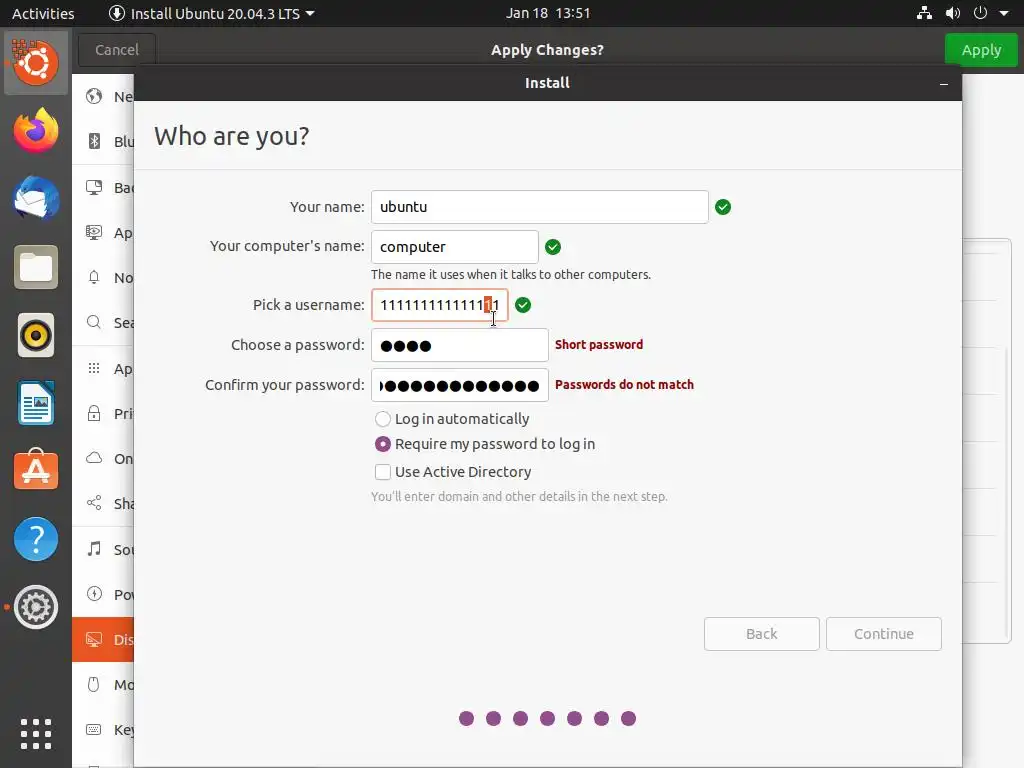Select Online Accounts cloud icon in sidebar
Viewport: 1024px width, 768px height.
(x=94, y=458)
